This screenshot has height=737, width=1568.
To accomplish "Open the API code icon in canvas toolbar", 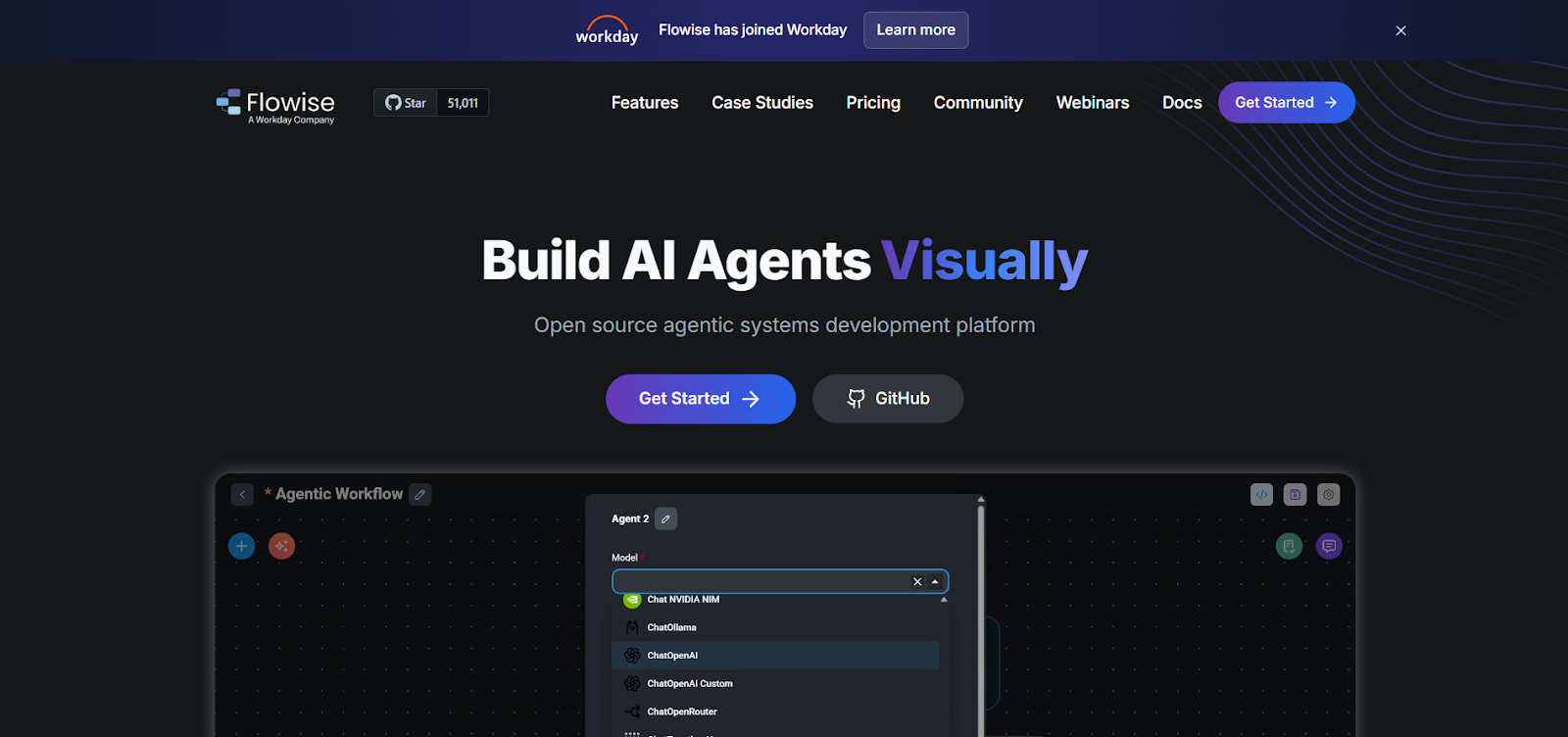I will [1261, 495].
